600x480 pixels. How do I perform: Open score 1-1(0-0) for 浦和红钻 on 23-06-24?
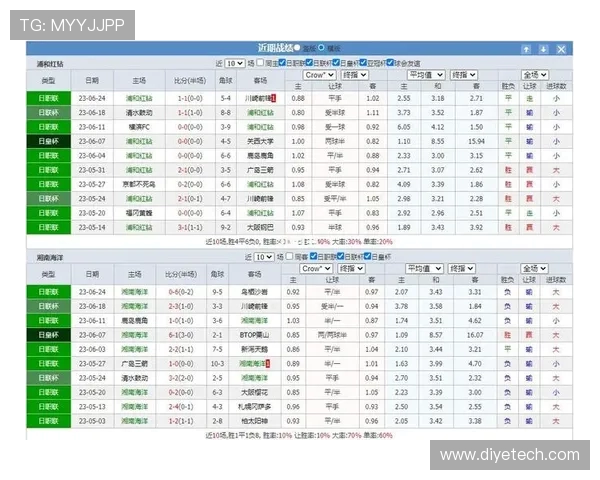[x=190, y=98]
